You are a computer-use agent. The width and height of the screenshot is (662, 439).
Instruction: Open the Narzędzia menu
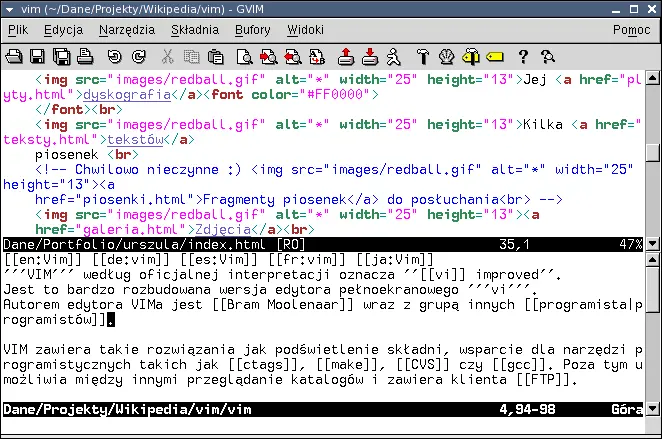(127, 30)
